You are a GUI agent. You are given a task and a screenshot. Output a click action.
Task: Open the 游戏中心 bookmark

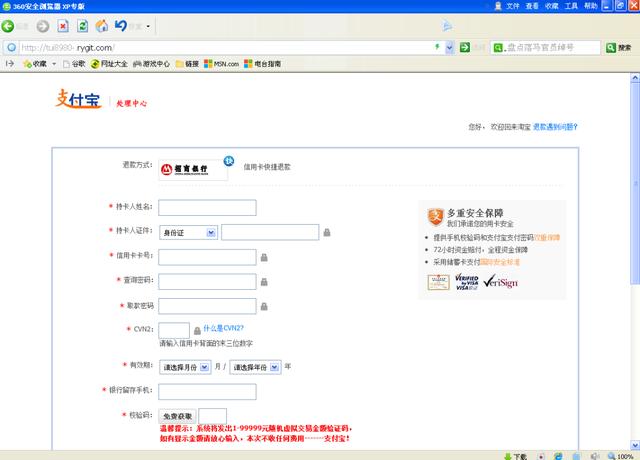tap(151, 64)
